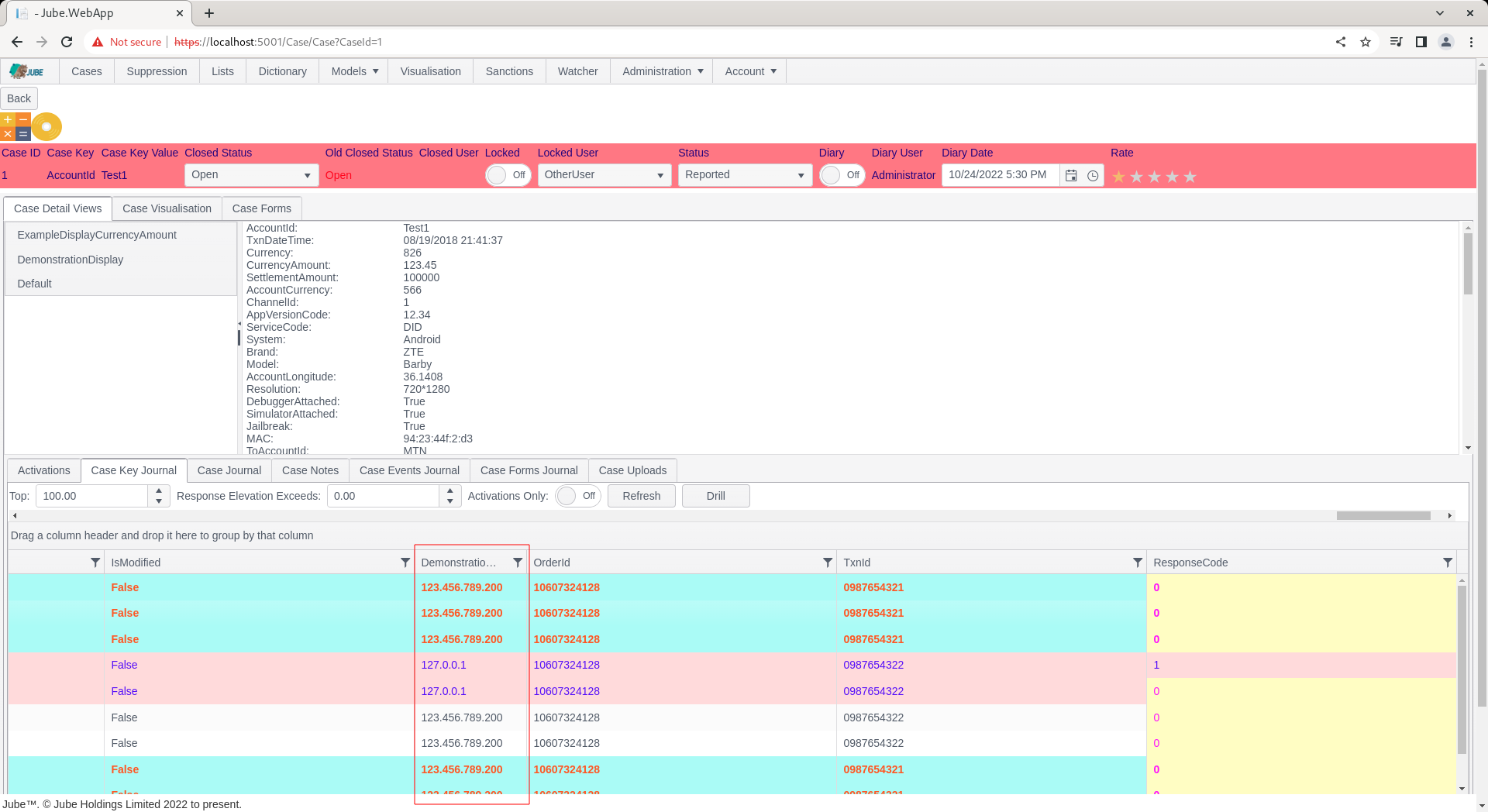Switch to the Case Forms tab
This screenshot has width=1488, height=812.
coord(262,208)
